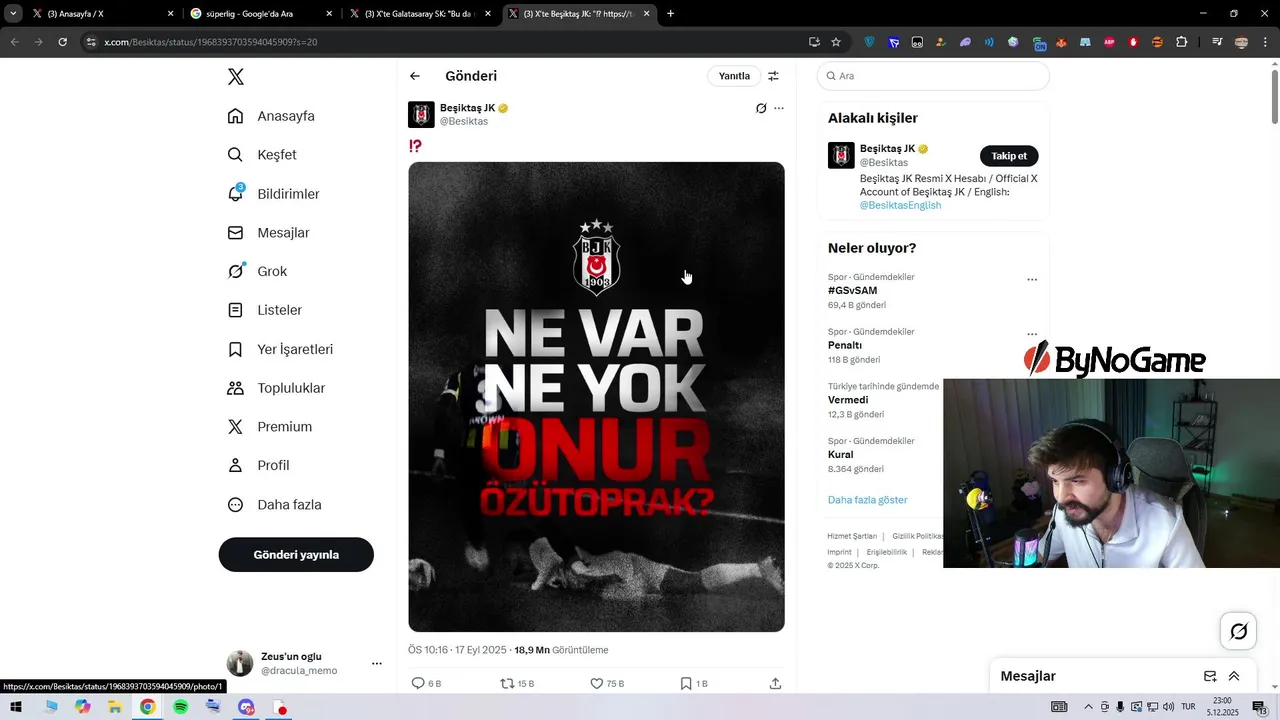Screen dimensions: 1280x720
Task: Open account menu ellipsis for Zeus'un oglu
Action: point(377,663)
